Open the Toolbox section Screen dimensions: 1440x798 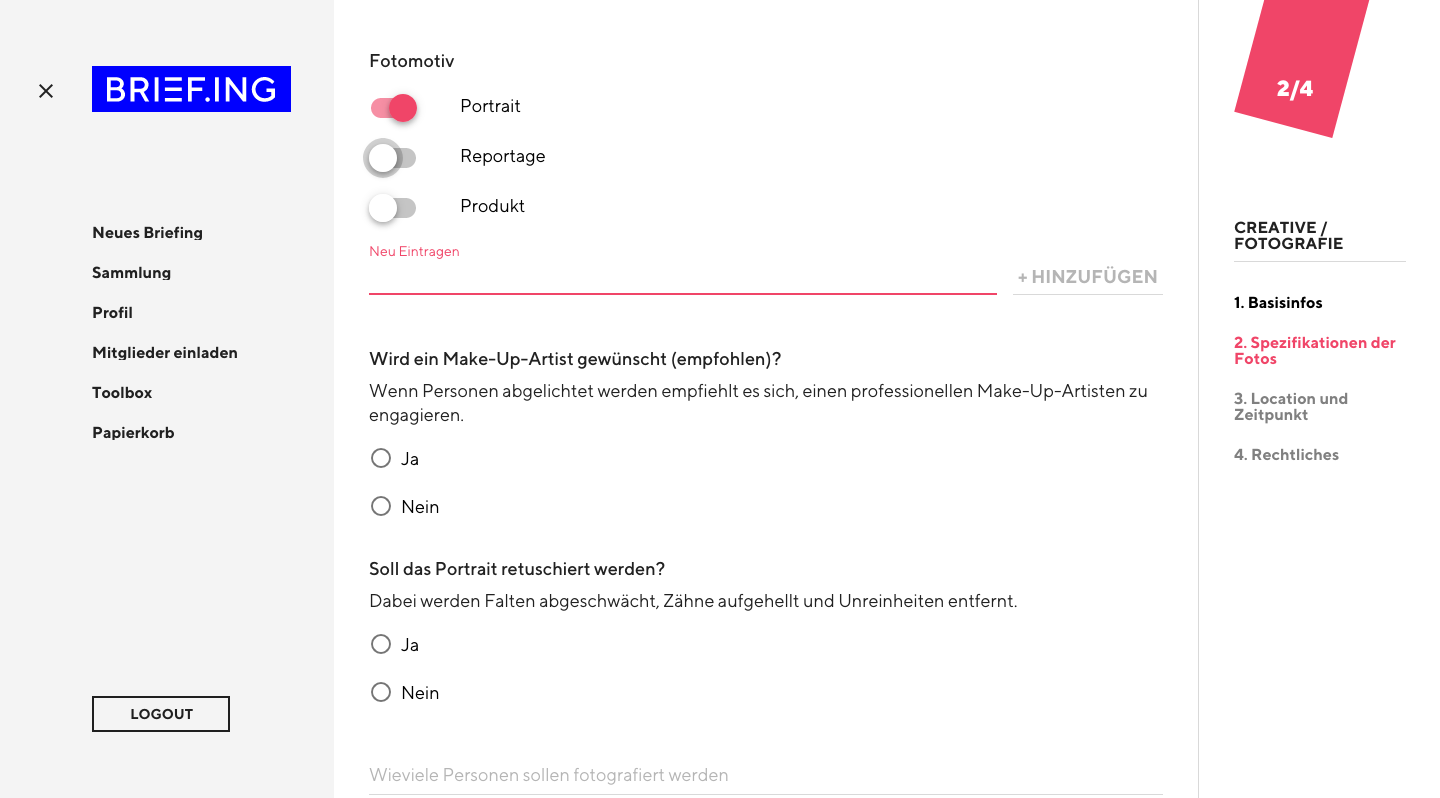click(121, 392)
